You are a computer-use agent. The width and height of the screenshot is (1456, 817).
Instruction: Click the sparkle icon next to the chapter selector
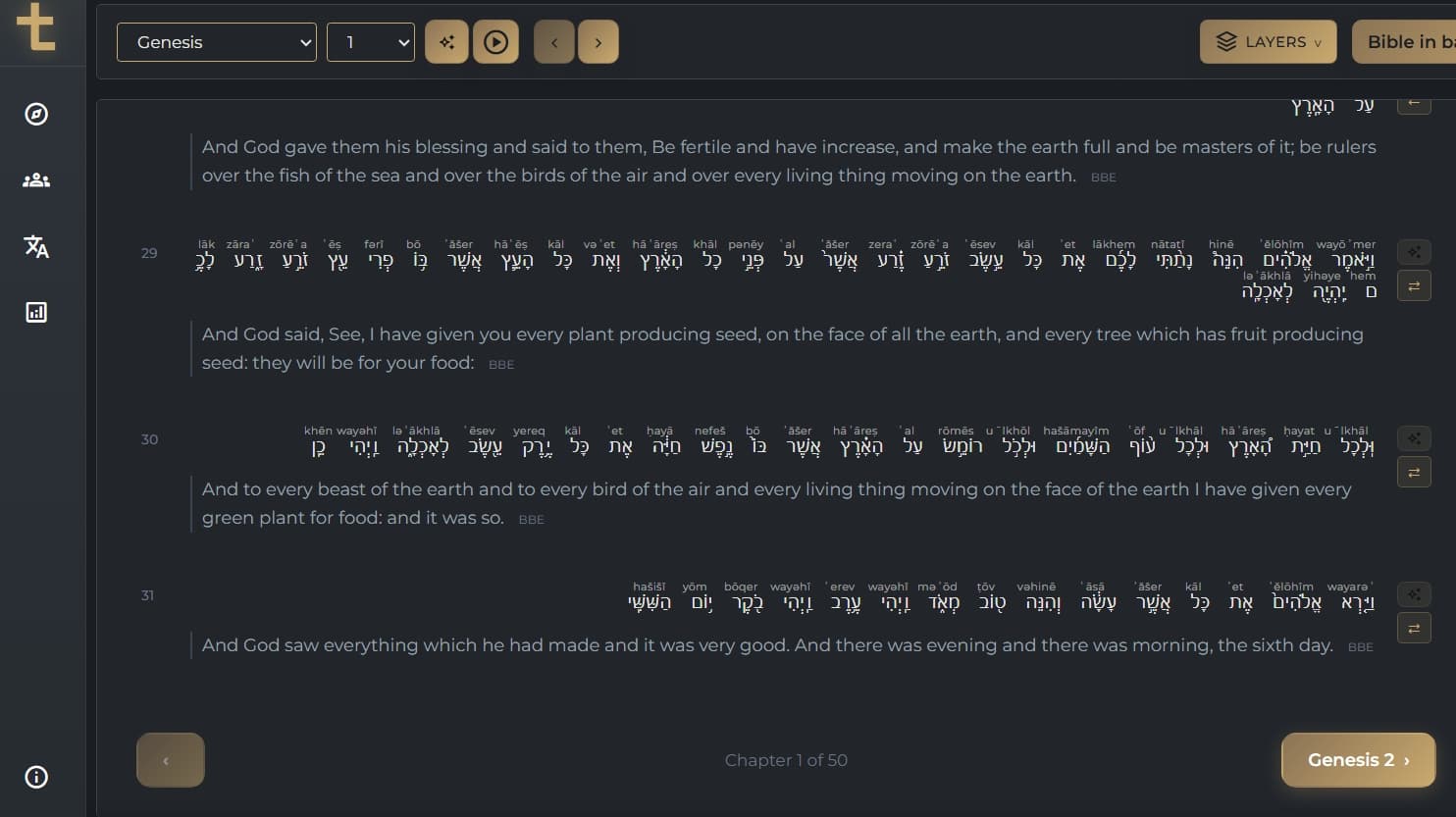[446, 42]
